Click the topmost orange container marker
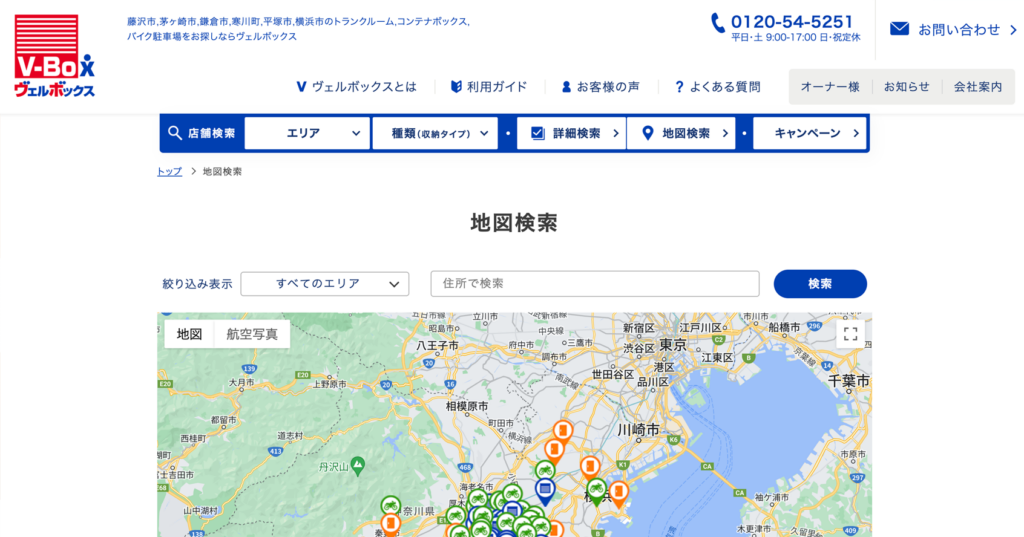 (563, 431)
